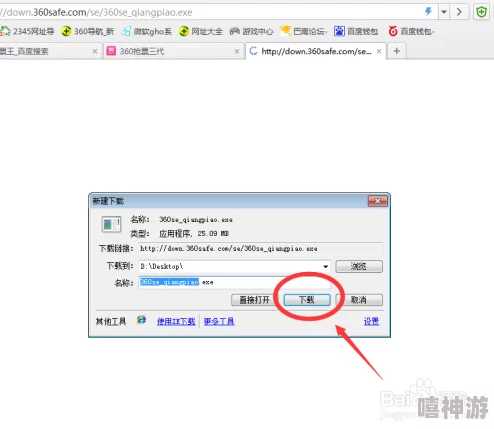Viewport: 494px width, 429px height.
Task: Close the down.360safe.com tab
Action: 379,51
